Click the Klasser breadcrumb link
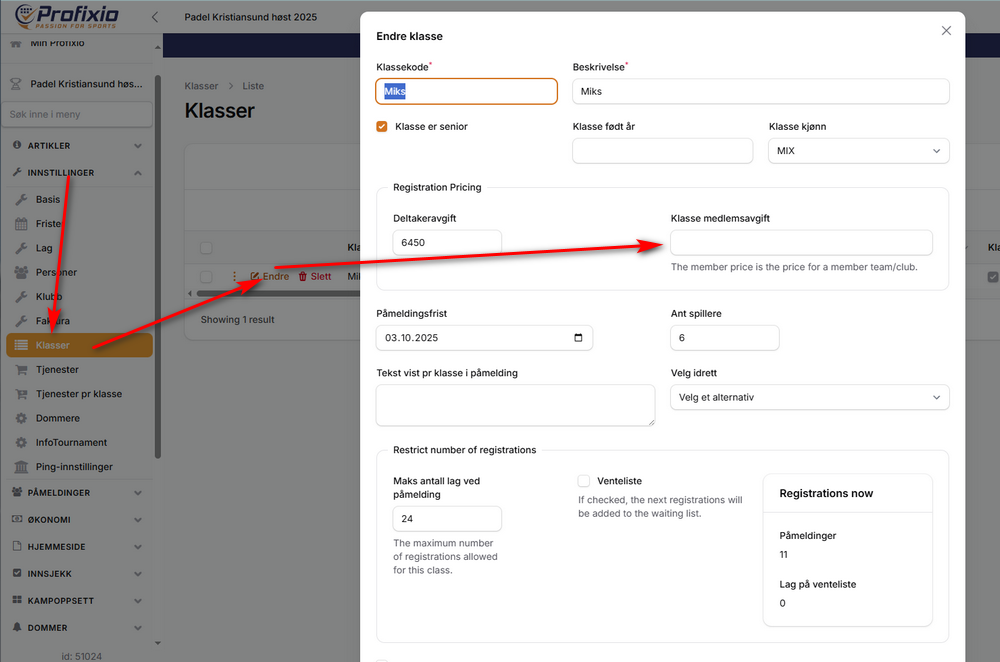The width and height of the screenshot is (1000, 662). pyautogui.click(x=201, y=86)
